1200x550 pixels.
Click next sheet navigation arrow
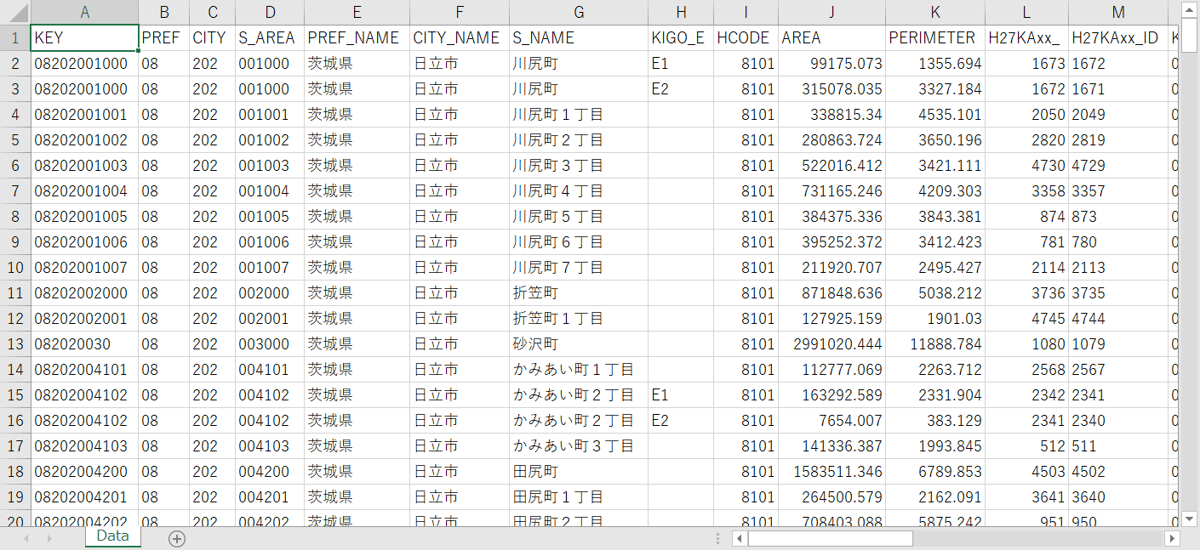click(49, 538)
